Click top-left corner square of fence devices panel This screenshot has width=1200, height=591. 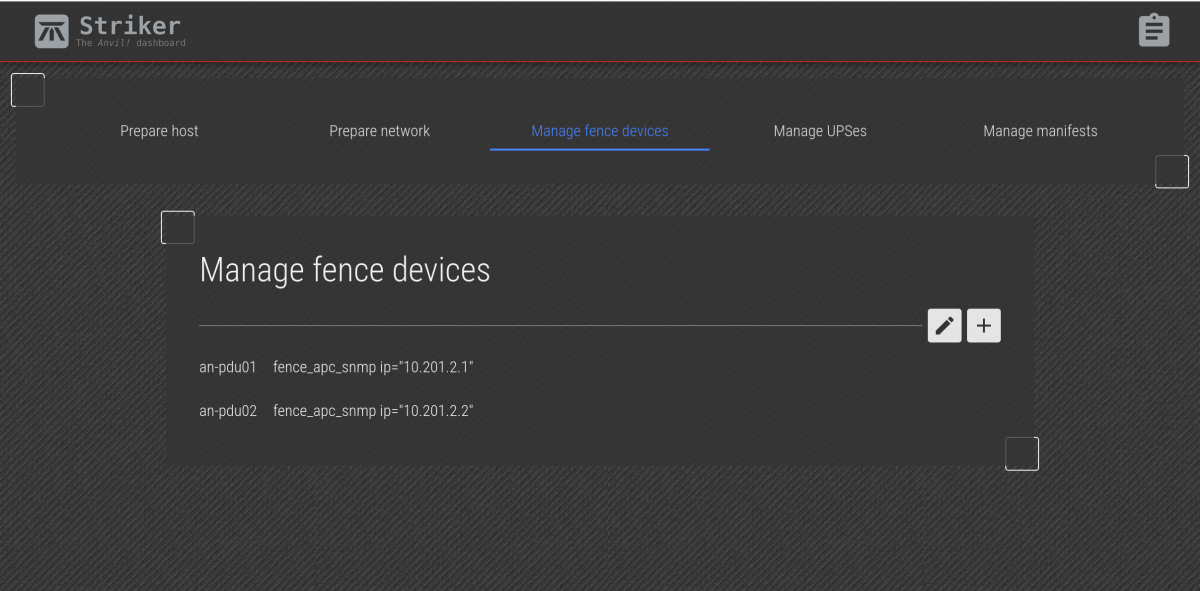(x=178, y=227)
